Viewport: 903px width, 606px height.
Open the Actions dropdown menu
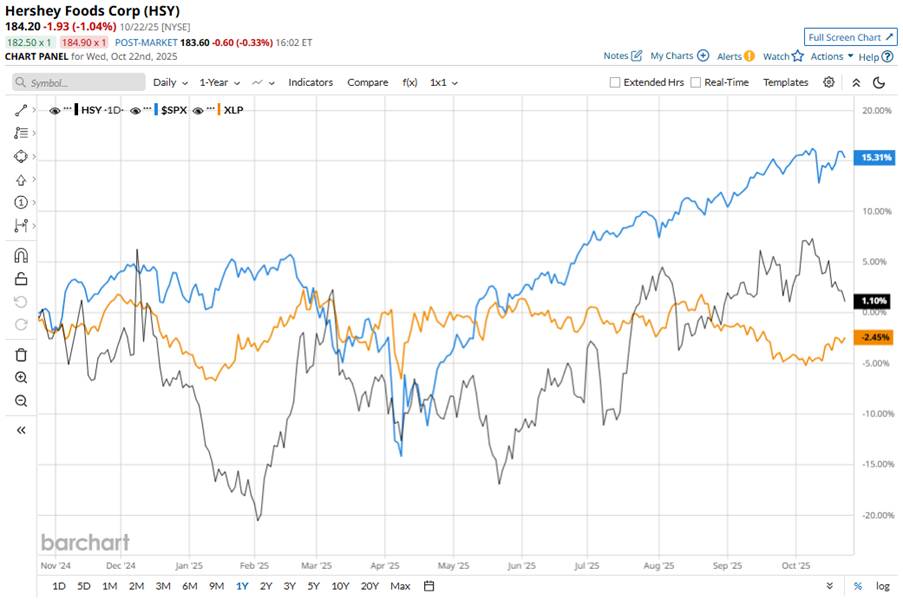coord(832,56)
